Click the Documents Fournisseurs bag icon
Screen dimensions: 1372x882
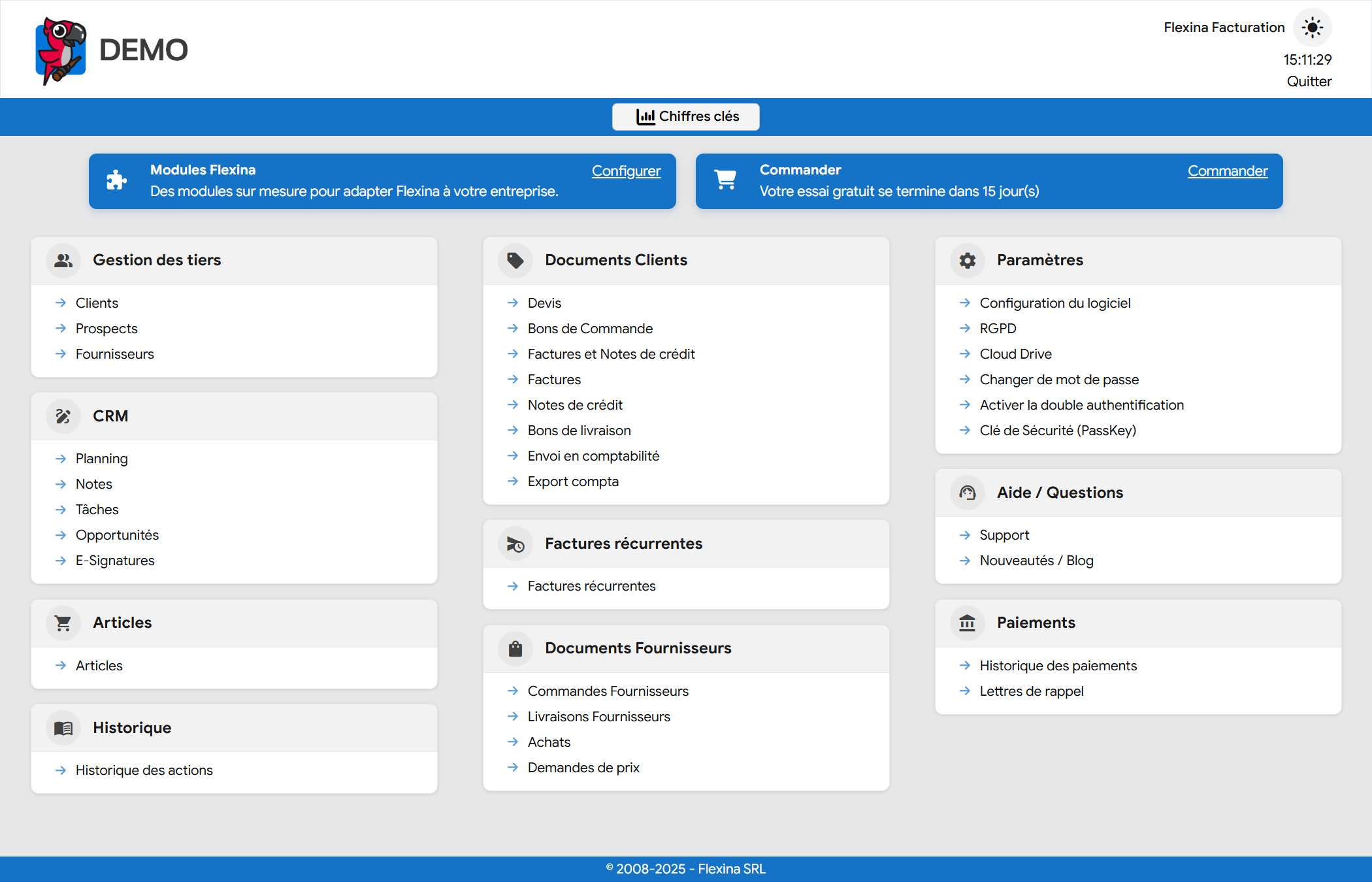(515, 648)
